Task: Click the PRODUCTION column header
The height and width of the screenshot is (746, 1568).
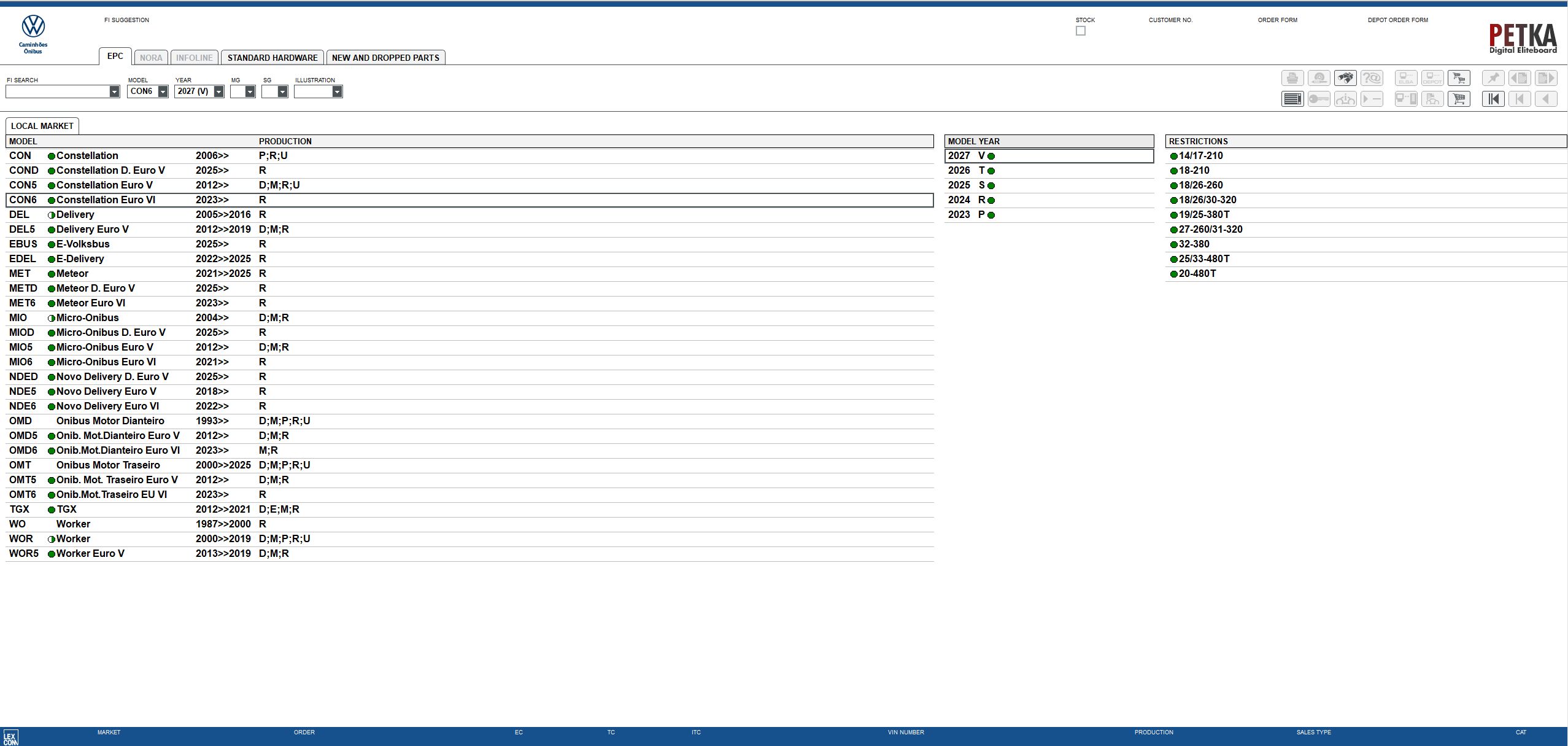Action: pyautogui.click(x=285, y=141)
